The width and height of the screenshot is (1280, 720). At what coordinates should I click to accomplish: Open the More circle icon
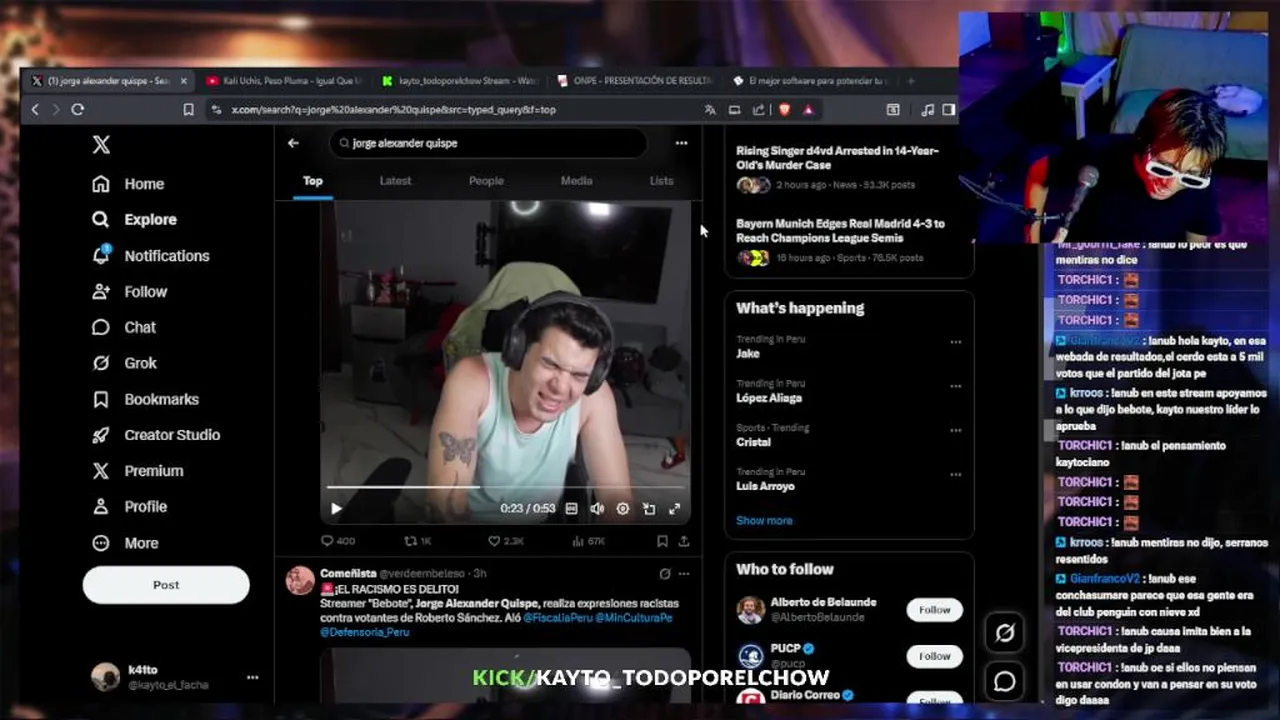(101, 543)
